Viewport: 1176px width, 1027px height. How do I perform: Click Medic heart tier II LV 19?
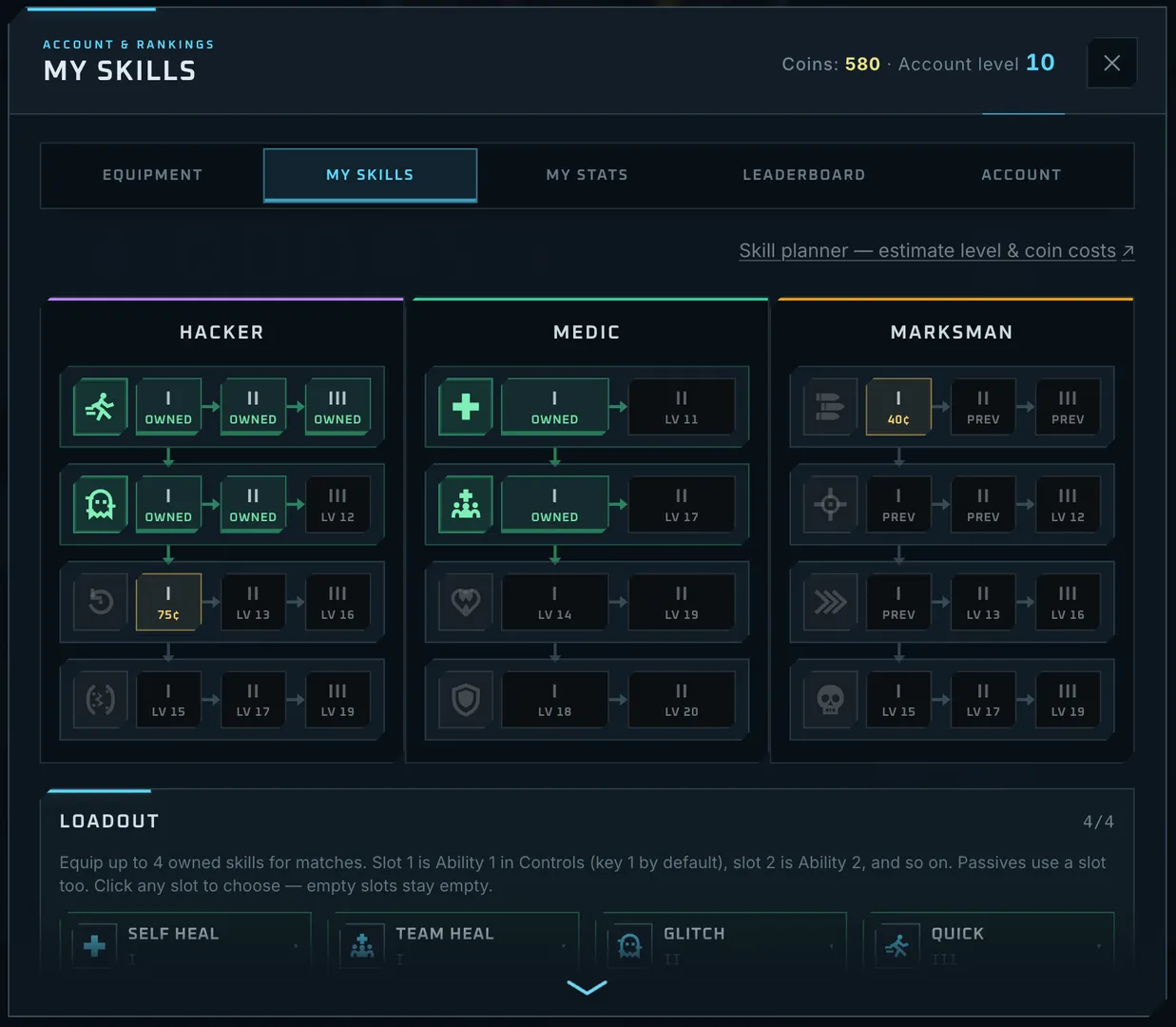682,602
